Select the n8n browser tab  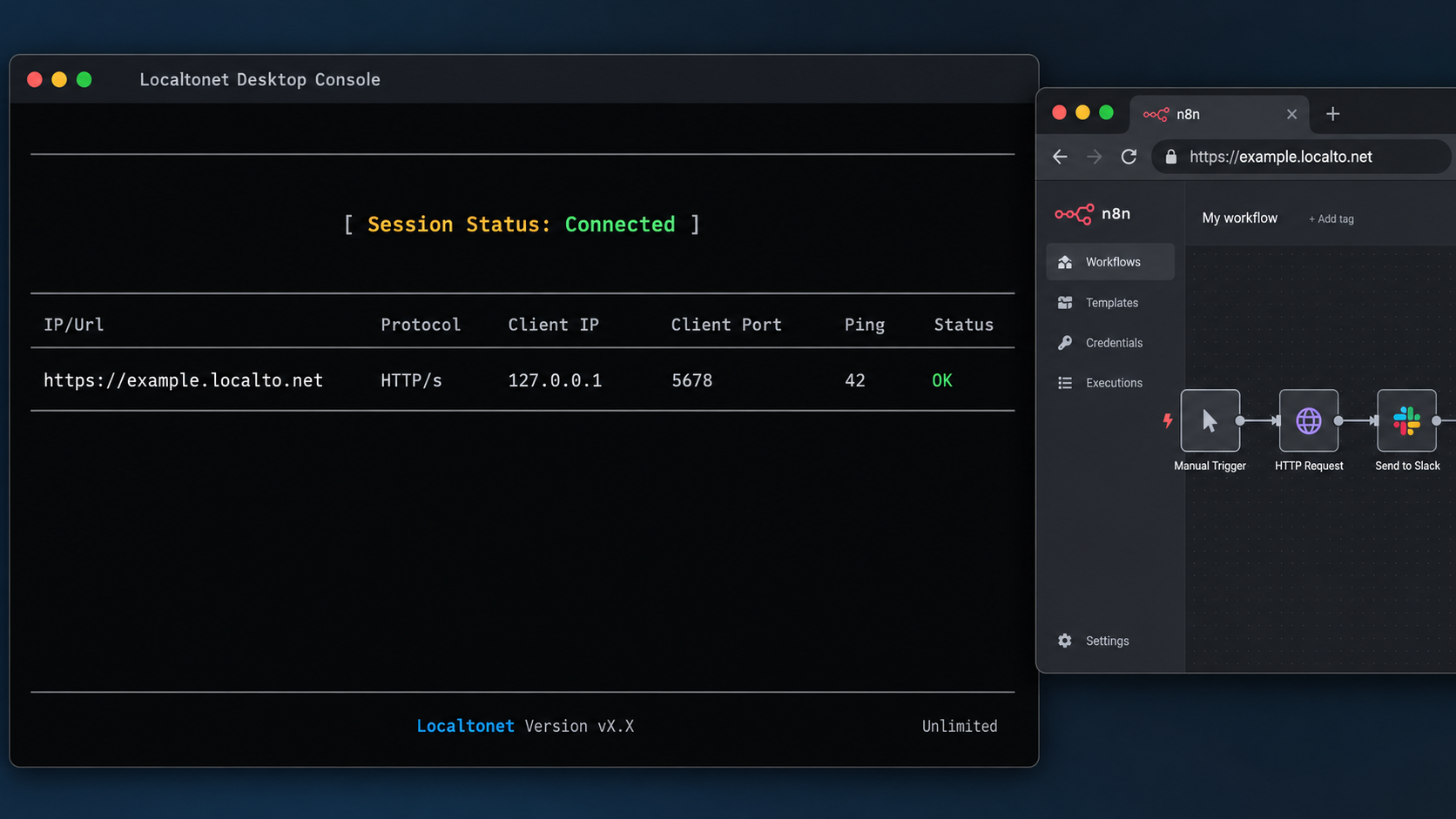point(1219,114)
